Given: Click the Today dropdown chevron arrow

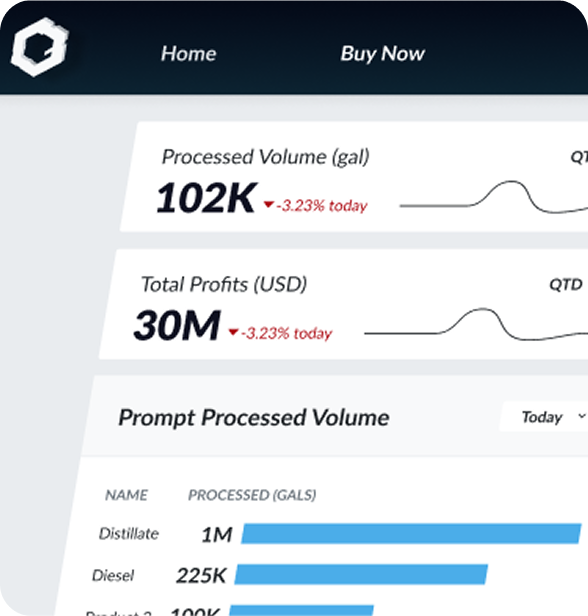Looking at the screenshot, I should coord(582,416).
